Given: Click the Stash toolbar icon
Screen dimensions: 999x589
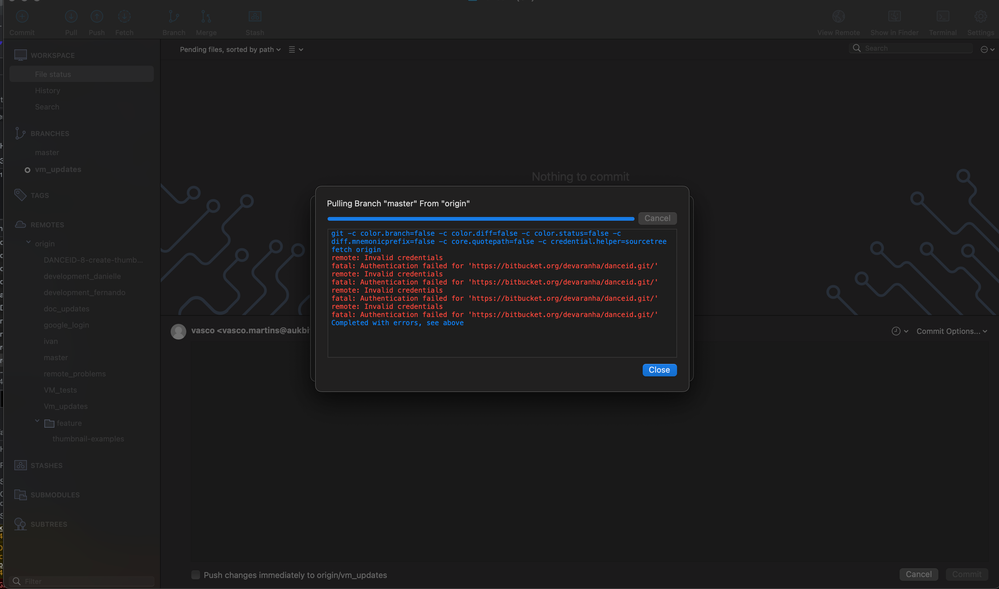Looking at the screenshot, I should [255, 17].
